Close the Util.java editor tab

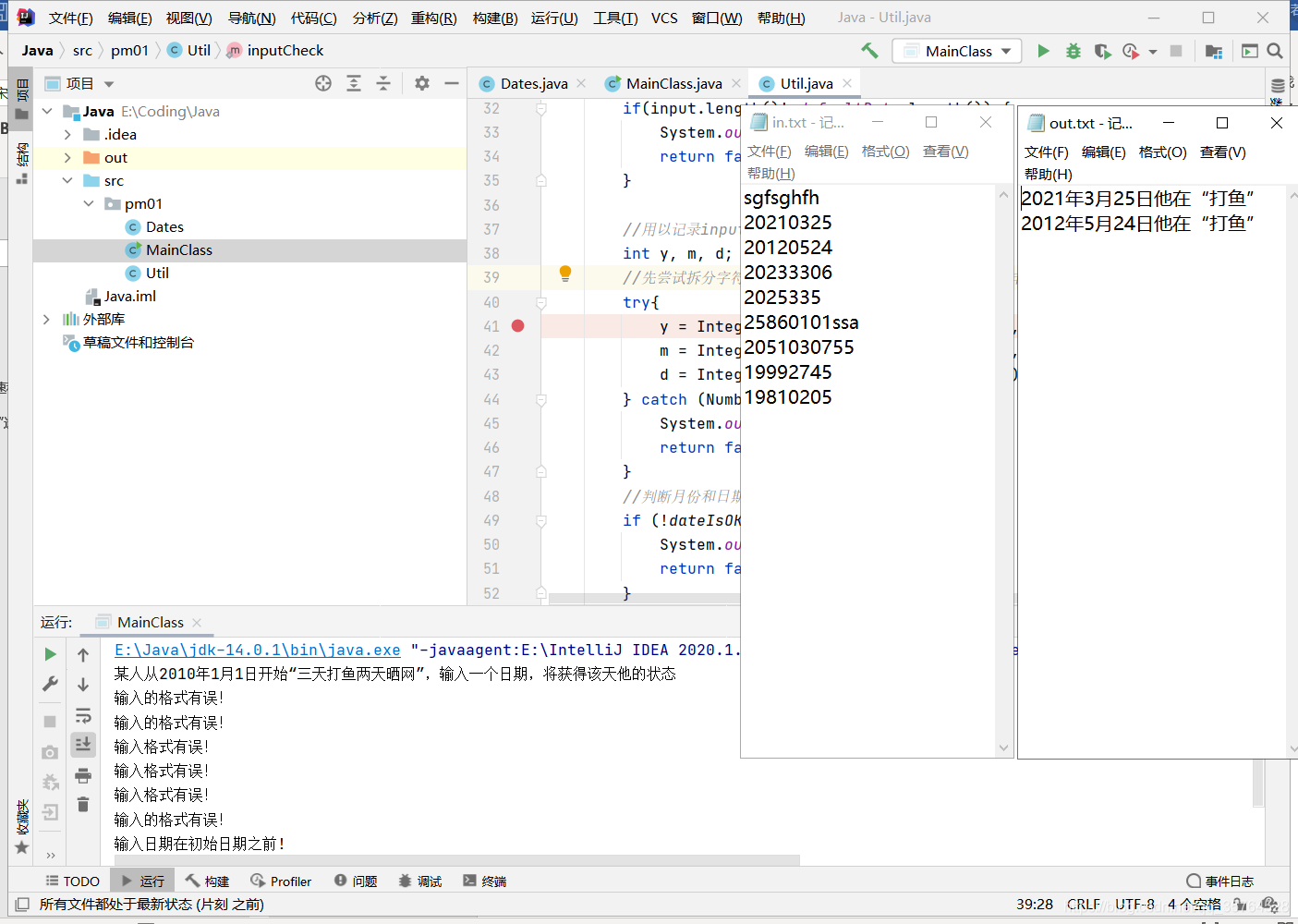(x=847, y=83)
